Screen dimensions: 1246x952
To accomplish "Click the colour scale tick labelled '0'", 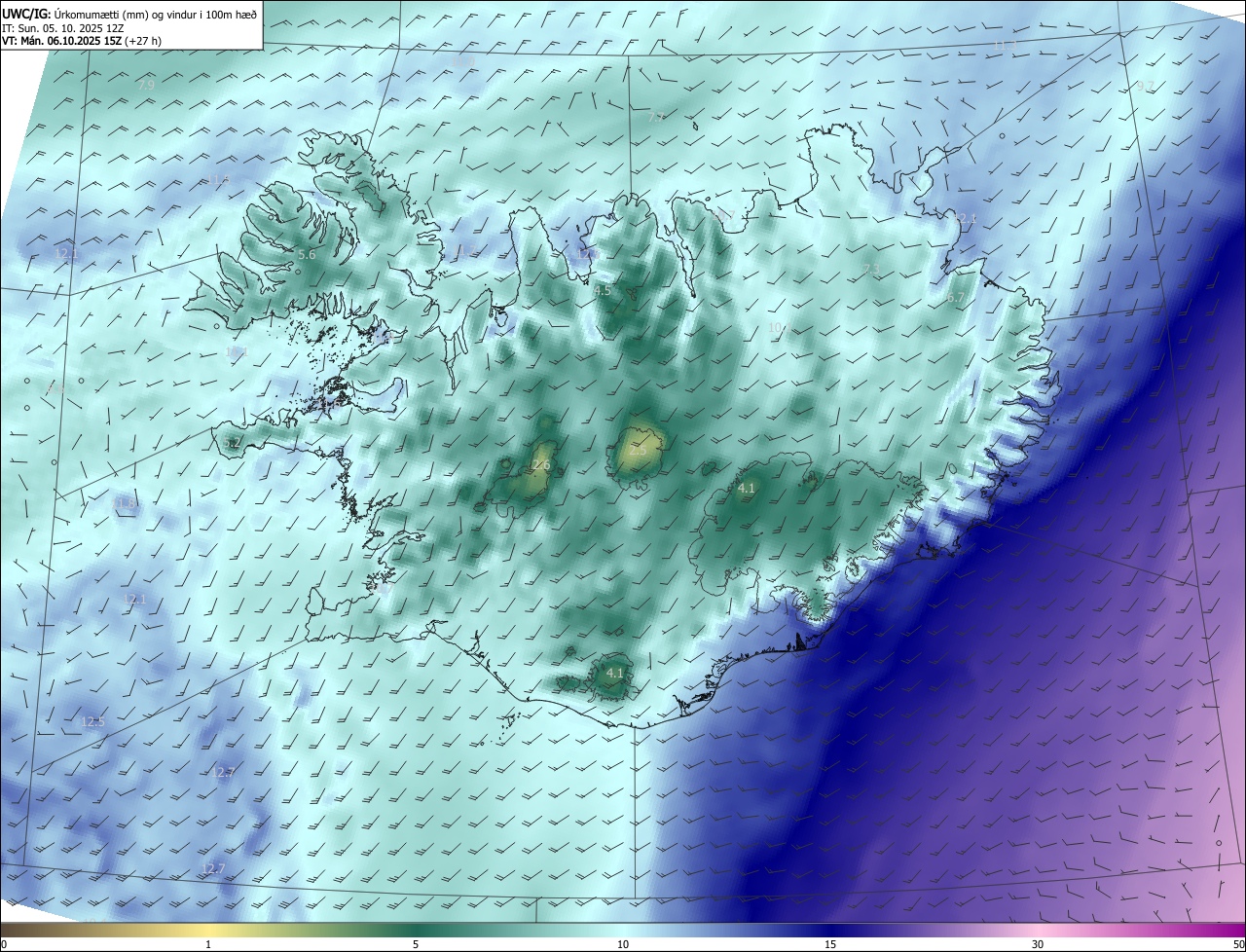I will tap(3, 944).
